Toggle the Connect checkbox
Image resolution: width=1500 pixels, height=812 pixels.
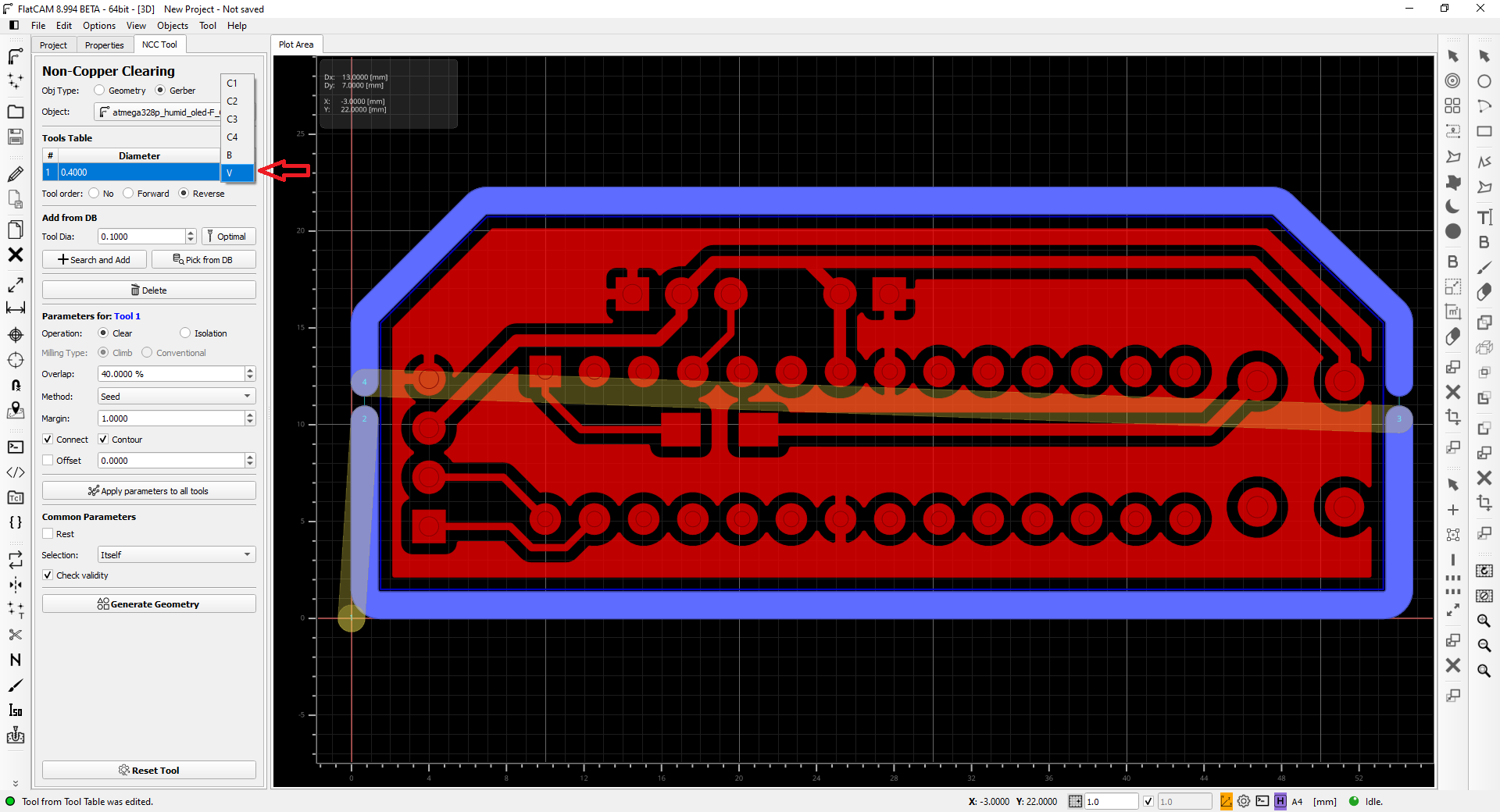point(48,440)
